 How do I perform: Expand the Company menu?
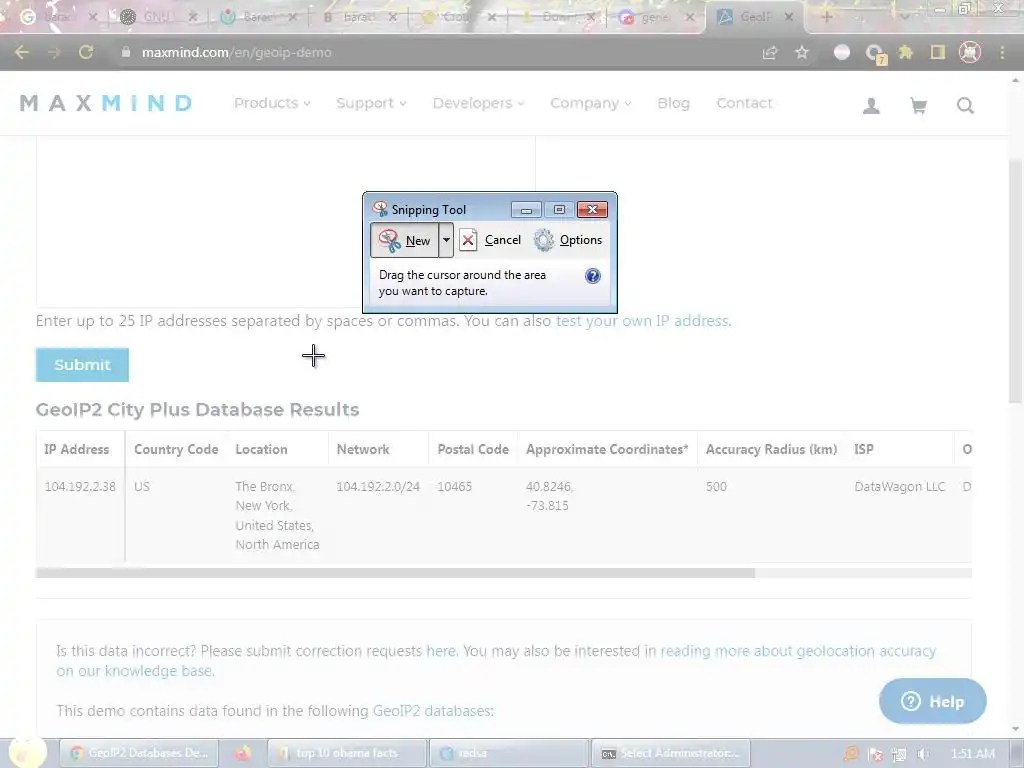590,103
